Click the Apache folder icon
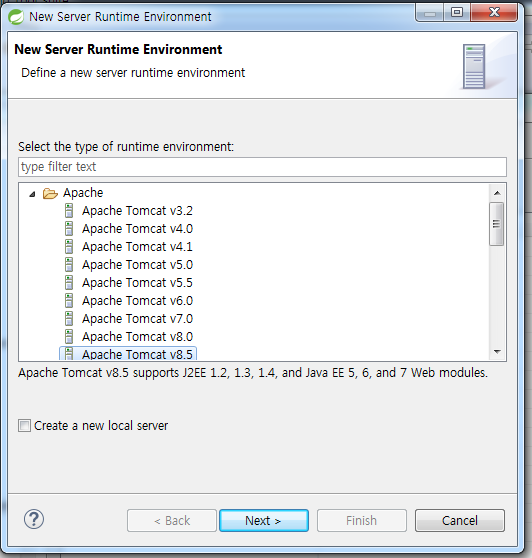Viewport: 532px width, 558px height. point(50,194)
